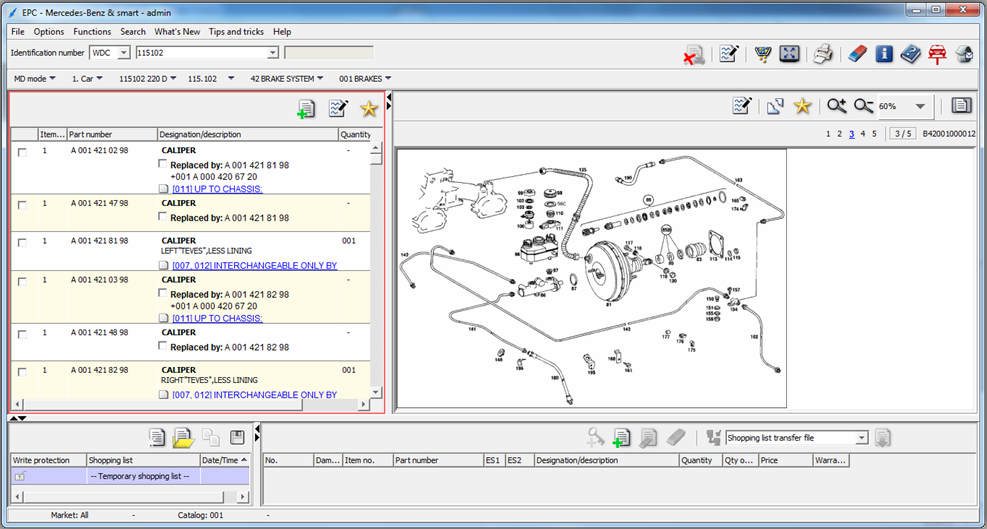Open the 1. Car dropdown
Viewport: 987px width, 529px height.
tap(86, 79)
